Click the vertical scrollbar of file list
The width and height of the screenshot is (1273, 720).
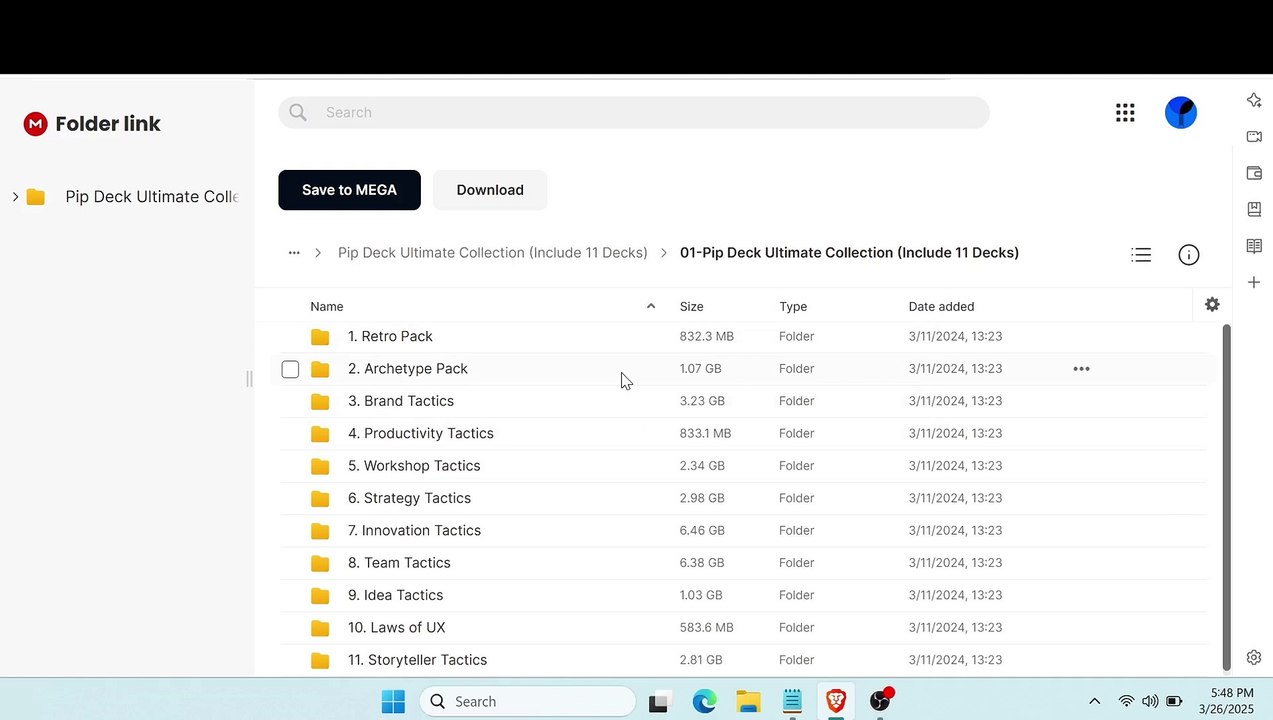pyautogui.click(x=1227, y=497)
